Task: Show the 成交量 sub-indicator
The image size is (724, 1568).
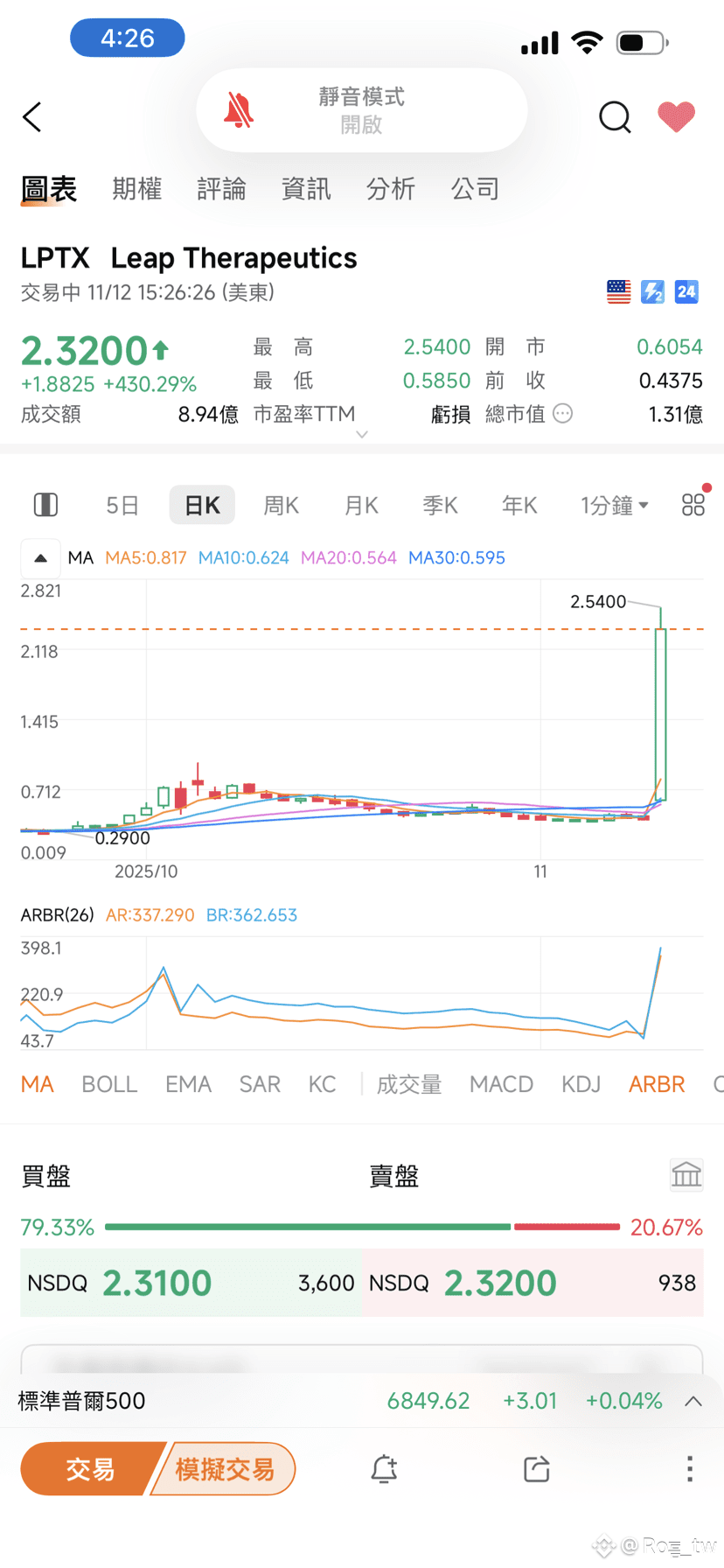Action: click(408, 1084)
